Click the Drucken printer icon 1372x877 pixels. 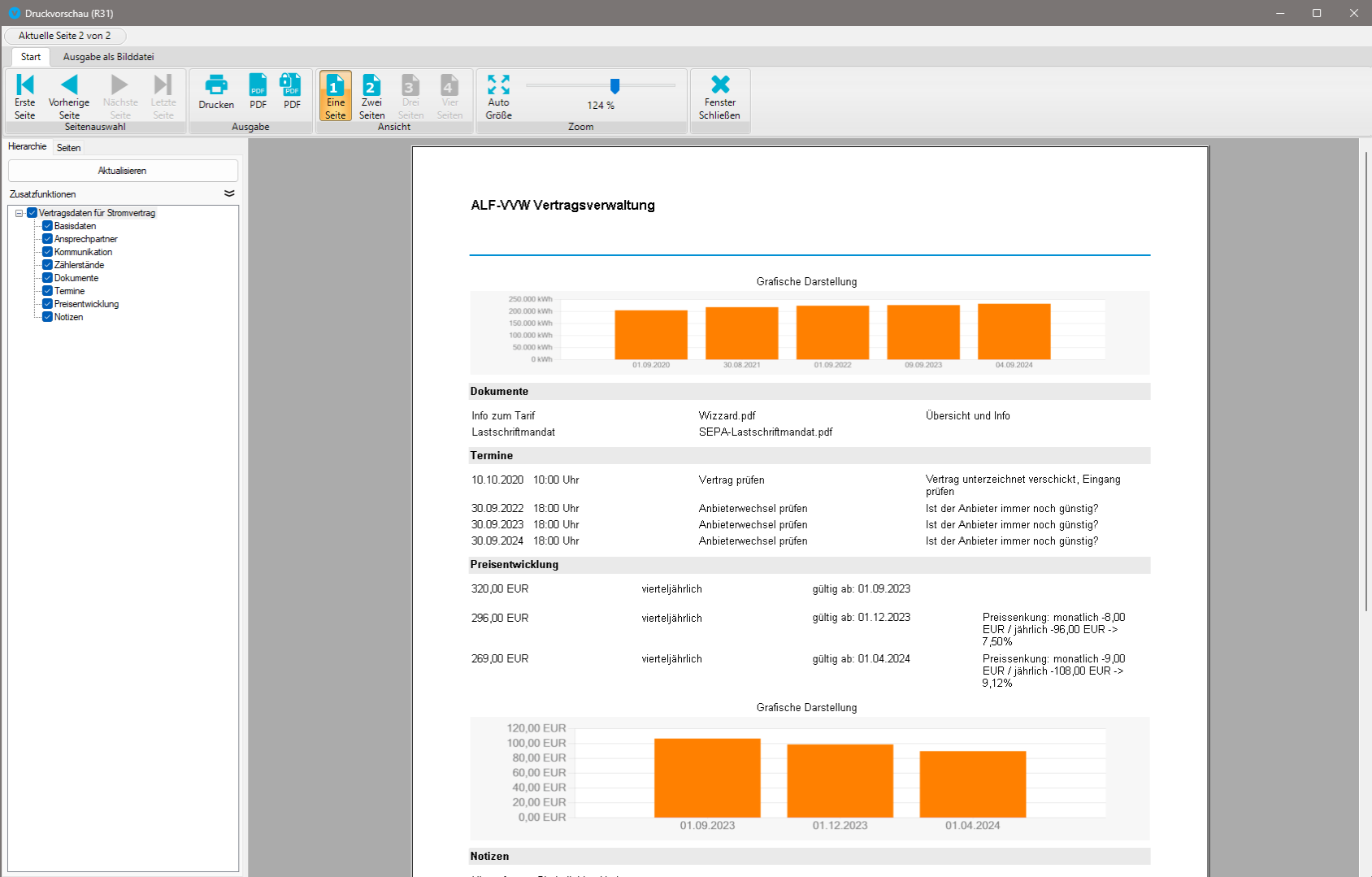(216, 85)
